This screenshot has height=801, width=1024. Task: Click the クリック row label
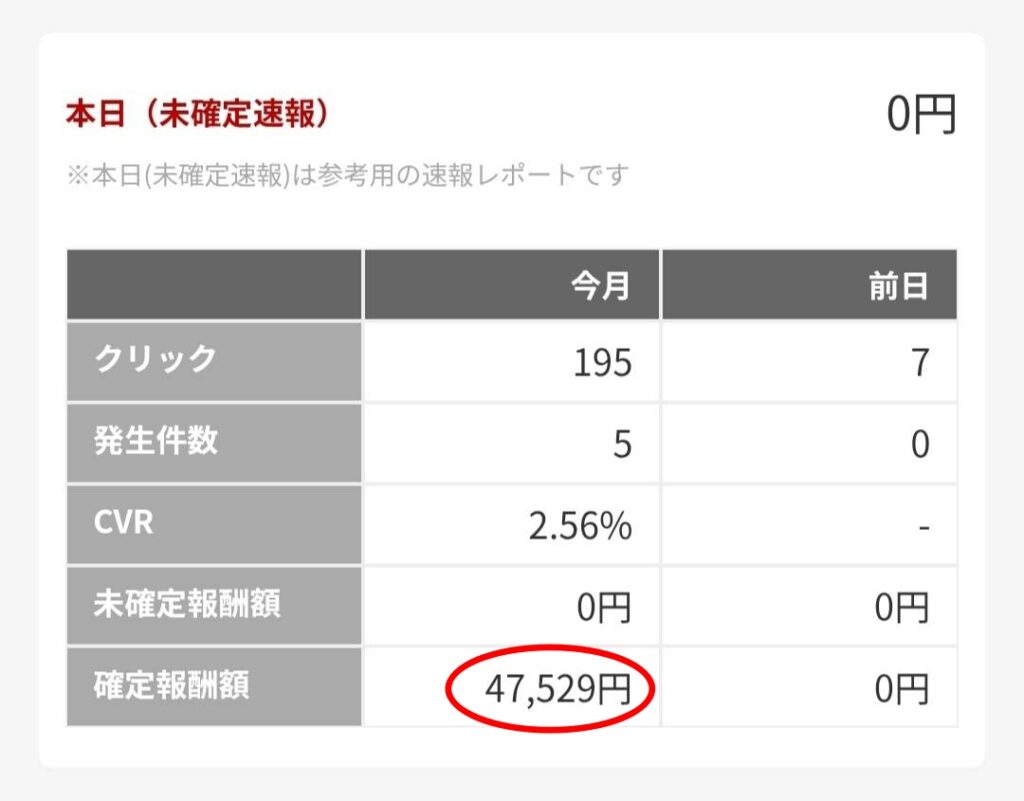point(155,358)
